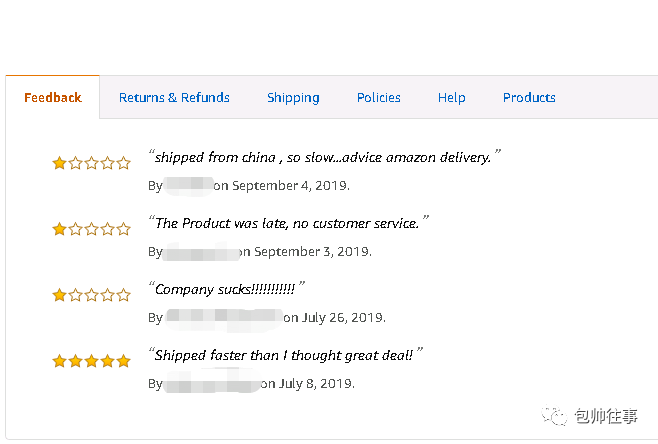Switch to Returns & Refunds tab
The height and width of the screenshot is (444, 658).
click(174, 97)
